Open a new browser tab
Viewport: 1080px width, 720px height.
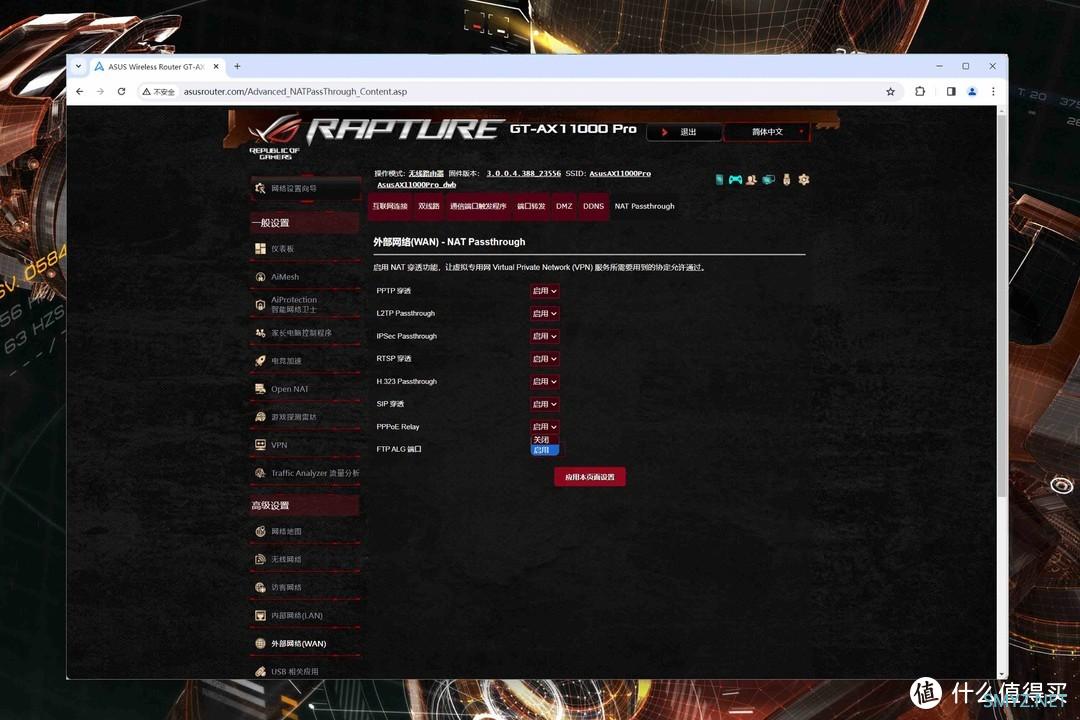[x=237, y=66]
